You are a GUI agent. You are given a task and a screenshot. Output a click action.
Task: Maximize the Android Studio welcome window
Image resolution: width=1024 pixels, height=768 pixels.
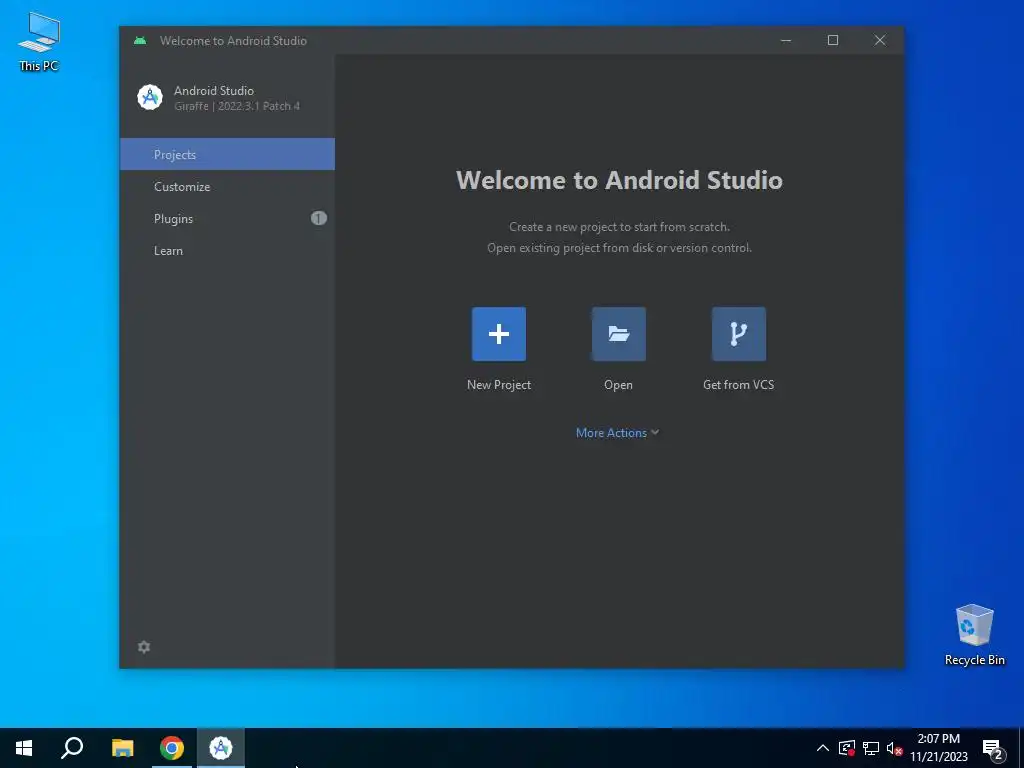833,40
